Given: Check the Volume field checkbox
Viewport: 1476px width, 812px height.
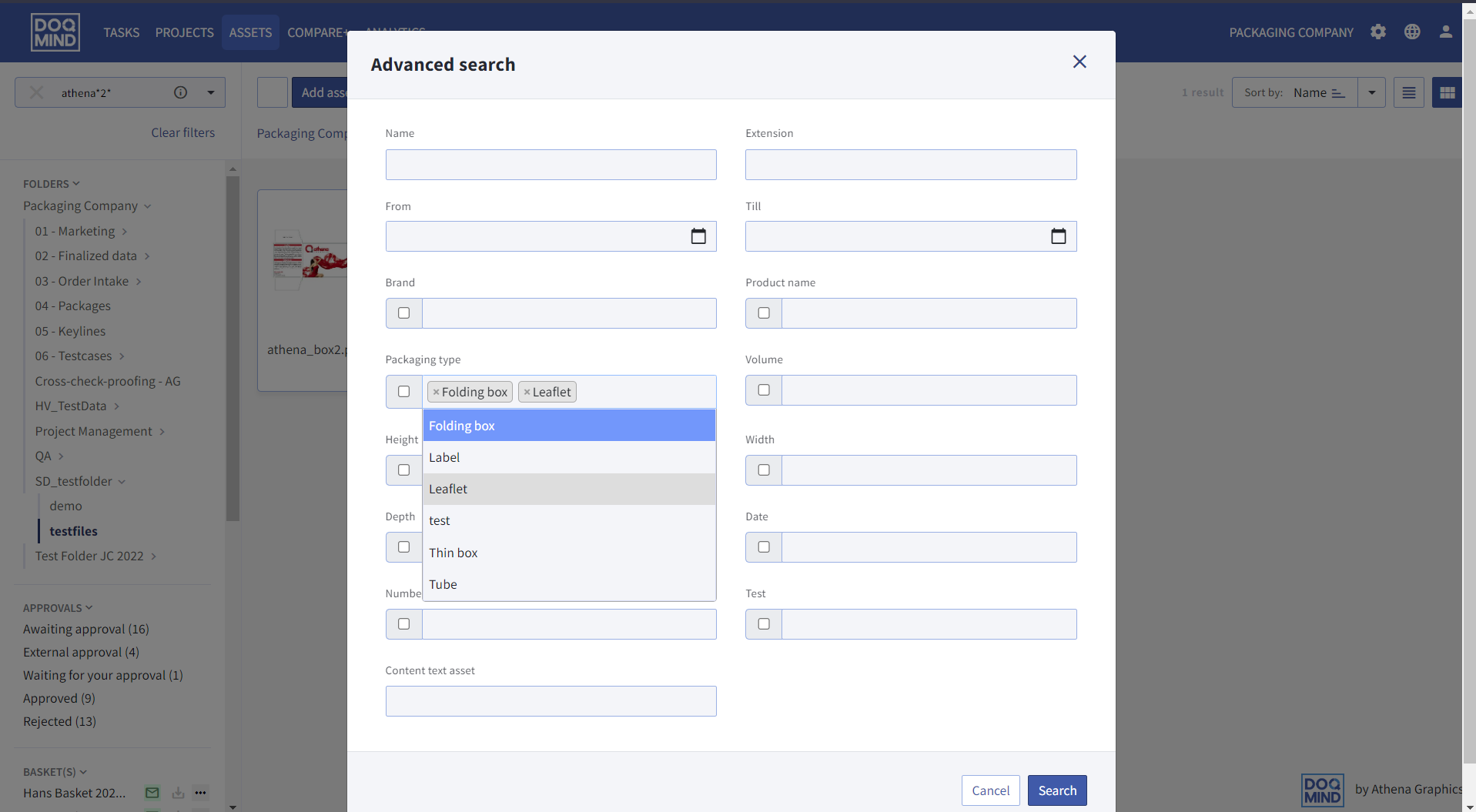Looking at the screenshot, I should coord(764,390).
